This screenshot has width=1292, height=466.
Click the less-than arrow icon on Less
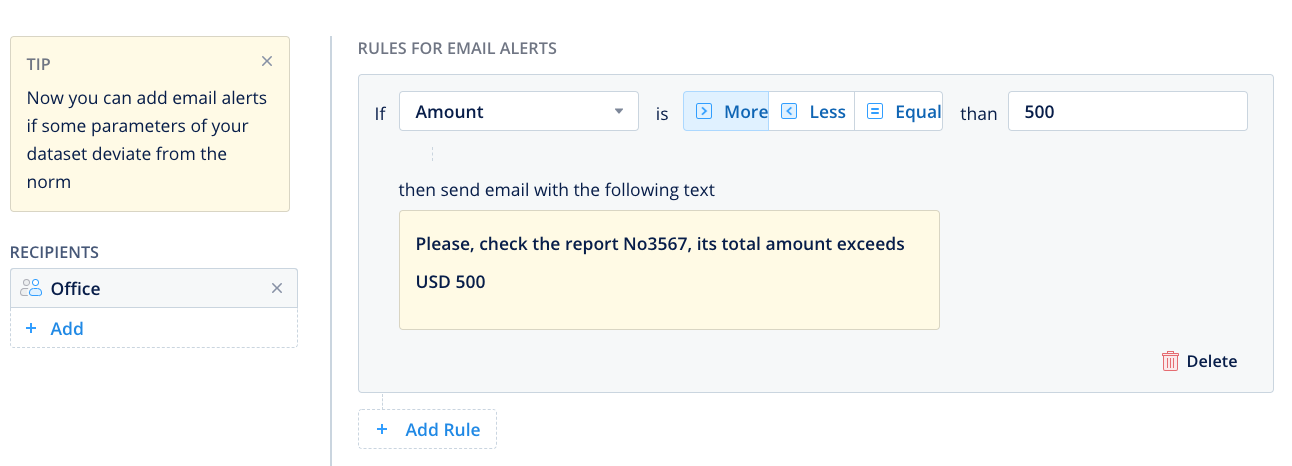tap(789, 111)
